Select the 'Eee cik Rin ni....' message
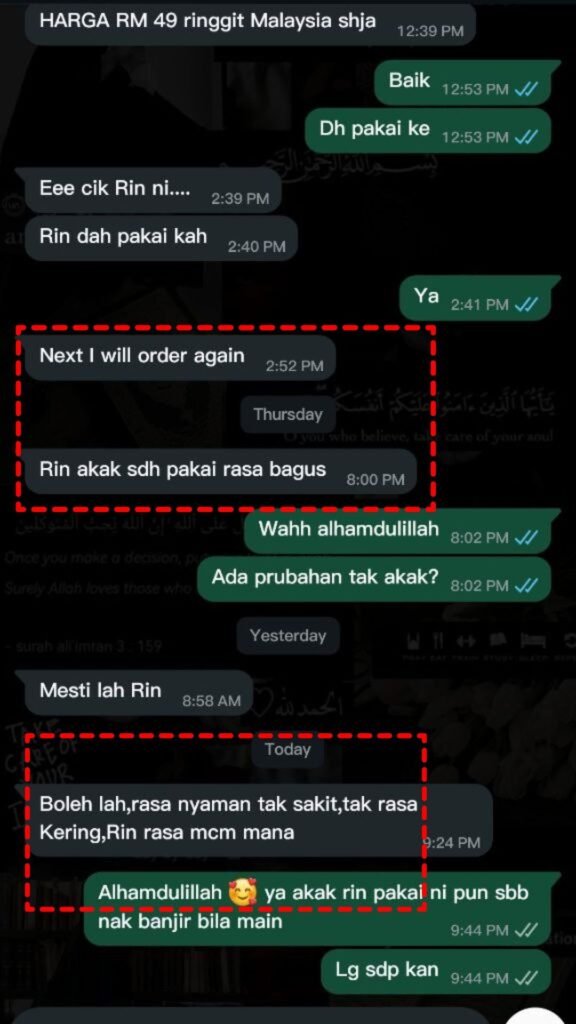The height and width of the screenshot is (1024, 576). click(x=153, y=191)
